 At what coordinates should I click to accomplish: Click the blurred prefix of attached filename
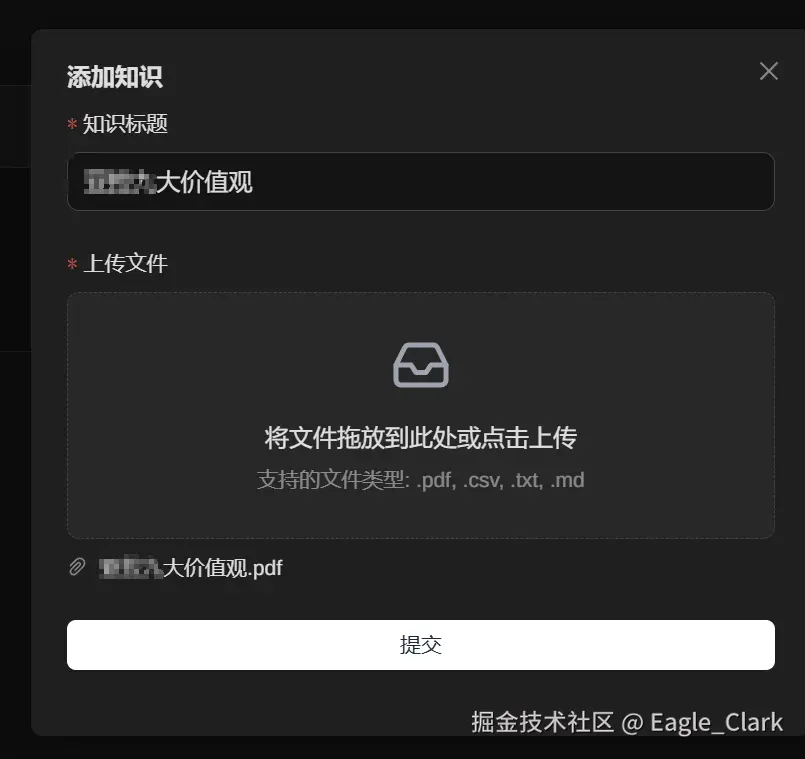point(130,567)
